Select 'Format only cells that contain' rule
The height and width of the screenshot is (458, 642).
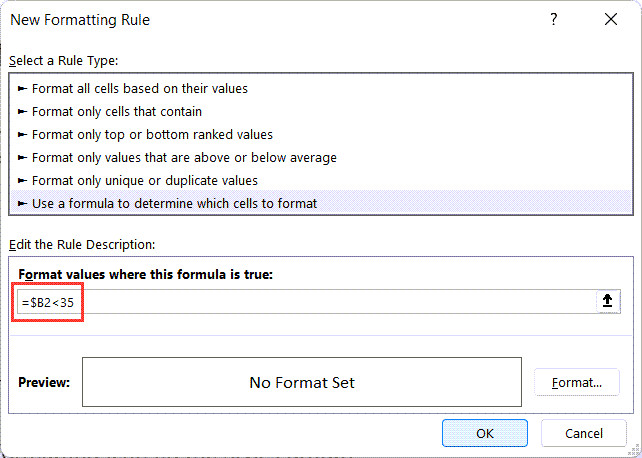click(x=116, y=112)
